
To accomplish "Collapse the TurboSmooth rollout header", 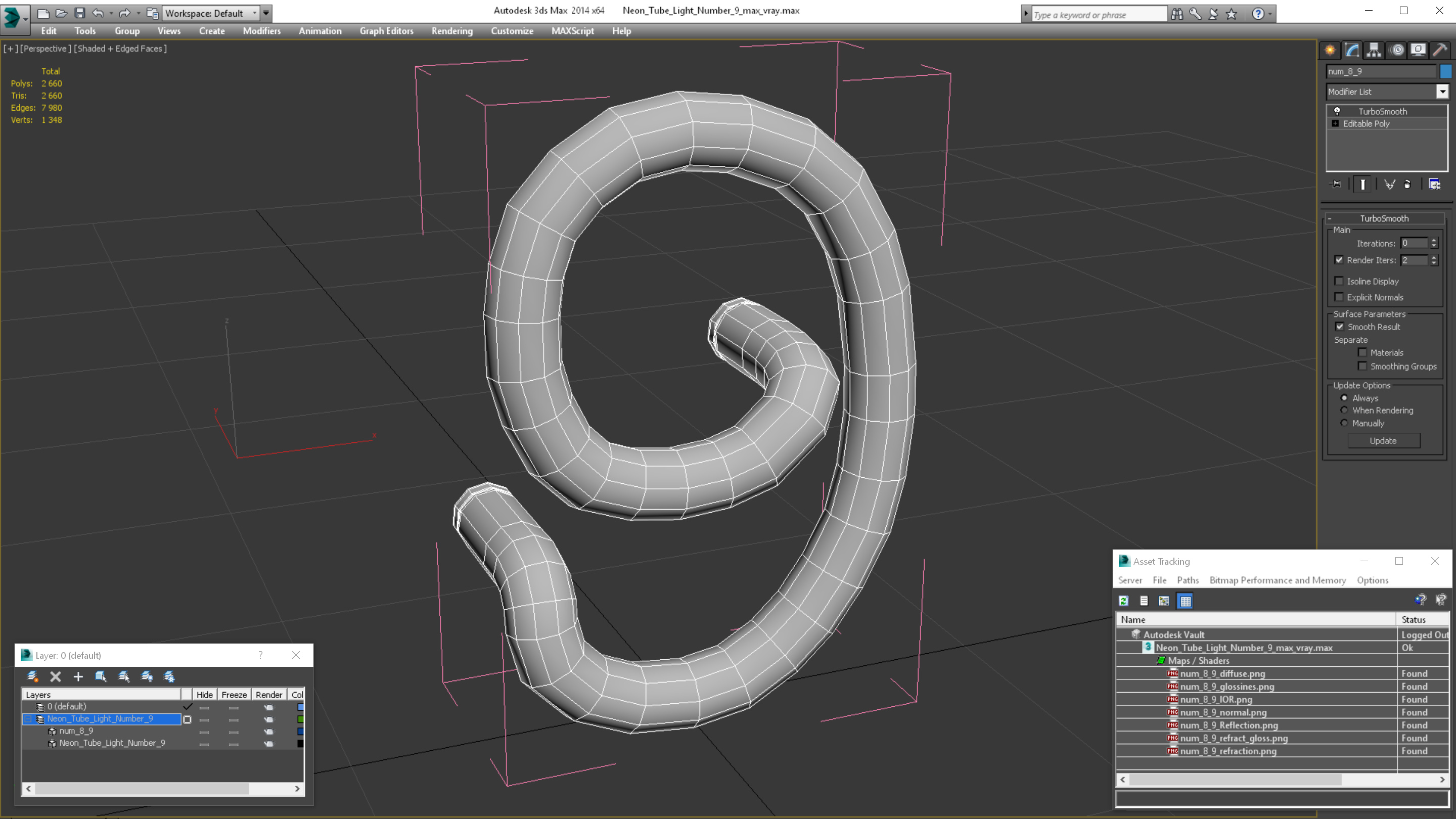I will pyautogui.click(x=1384, y=218).
